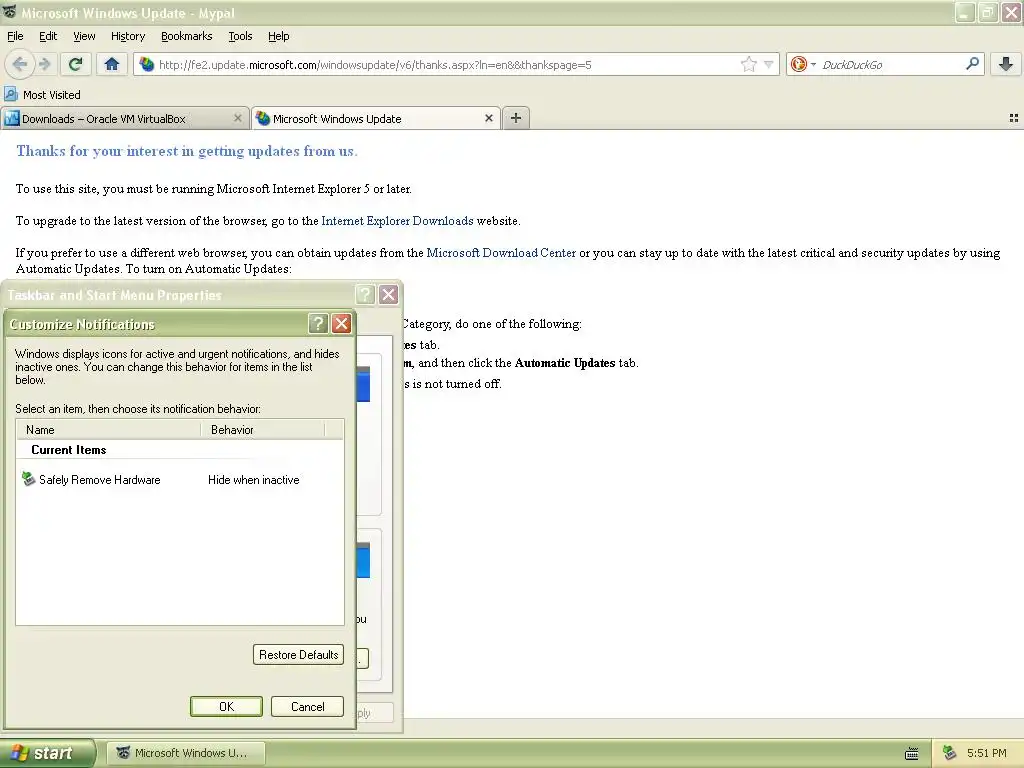Click the Microsoft Windows U... taskbar button
The width and height of the screenshot is (1024, 768).
[186, 753]
